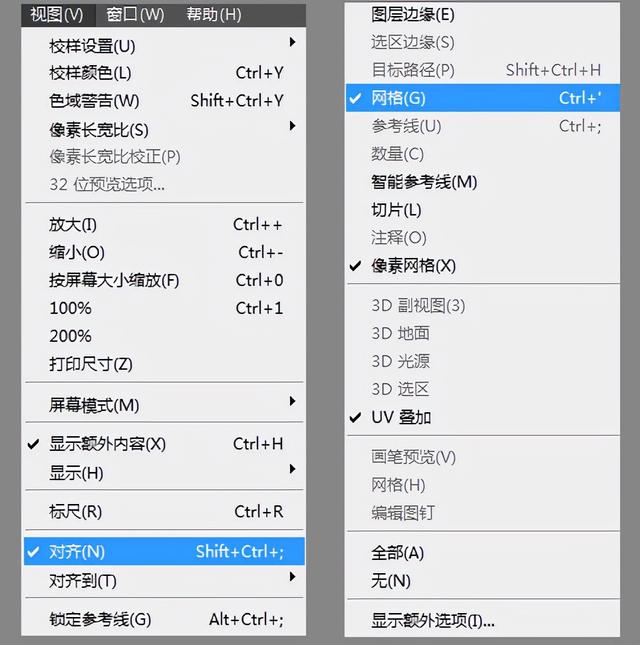Screen dimensions: 640x645
Task: Open the 视图(V) menu
Action: 58,15
